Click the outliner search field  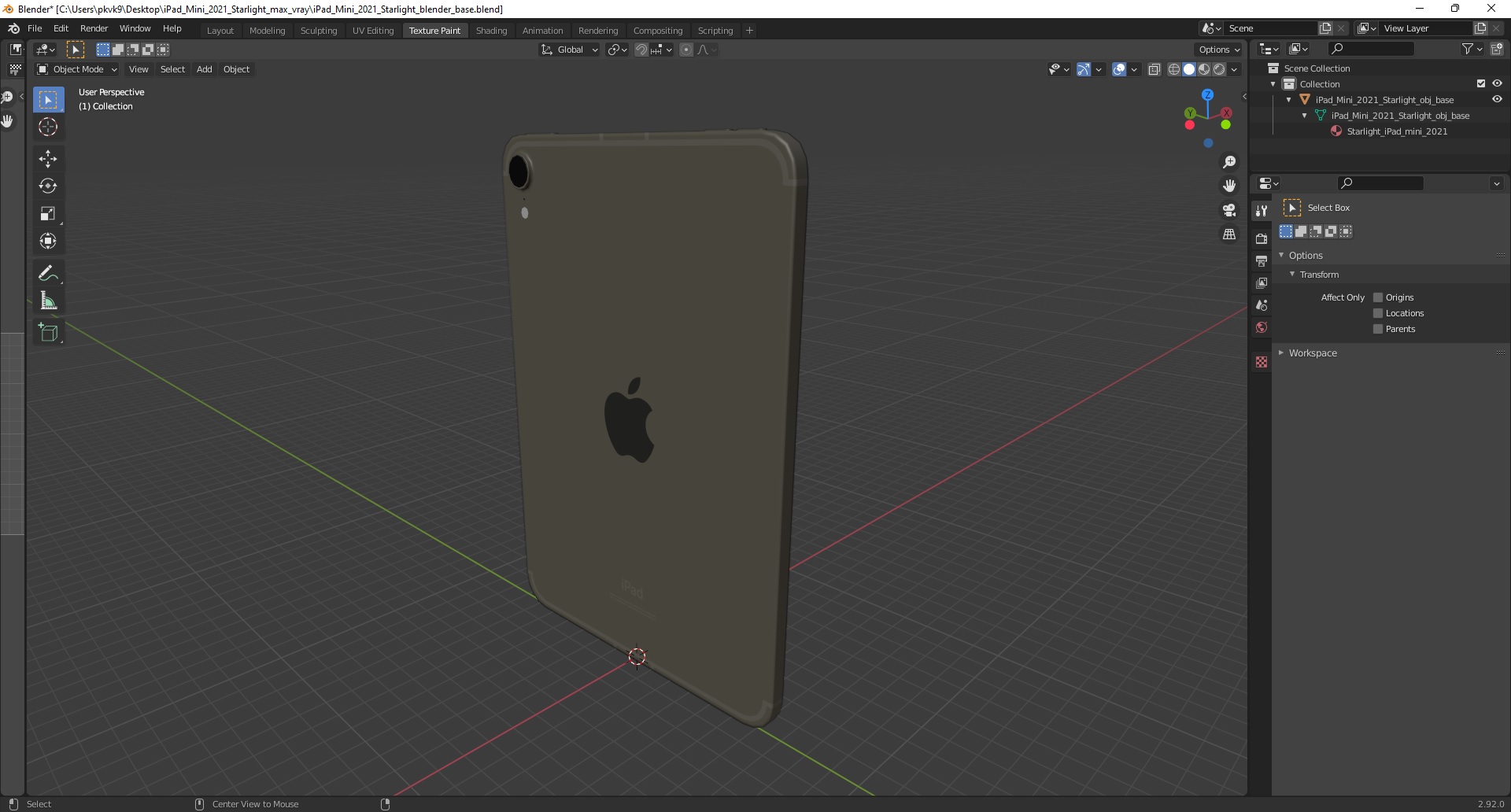coord(1371,49)
